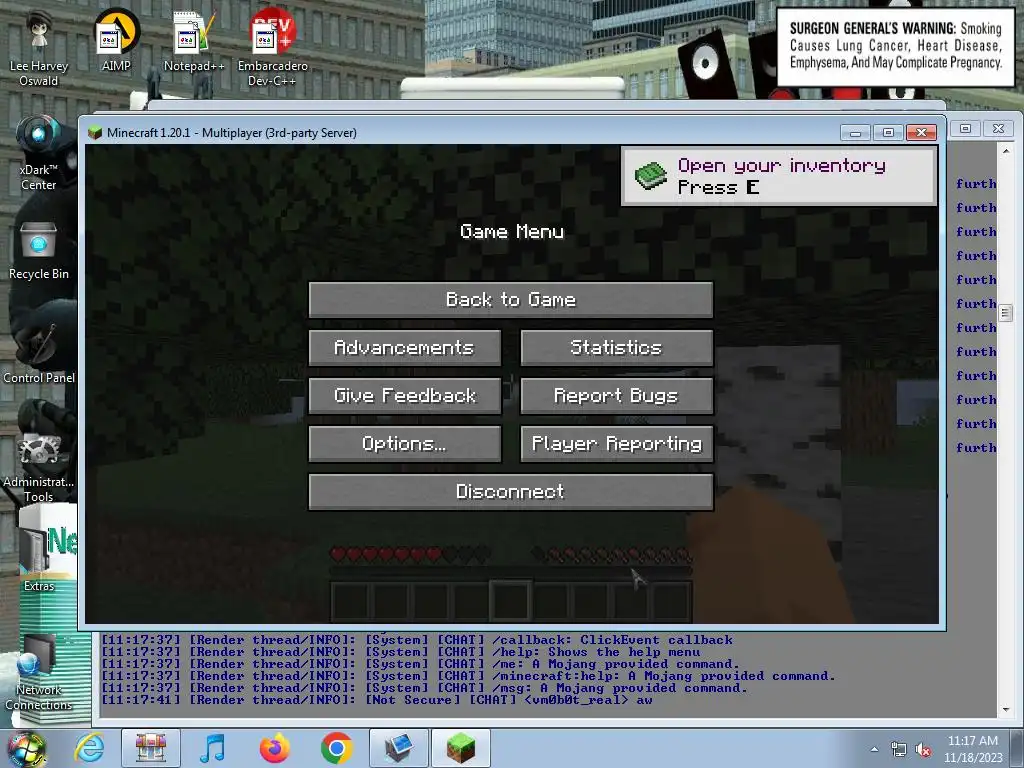Click the green book icon in tutorial toast

[650, 176]
